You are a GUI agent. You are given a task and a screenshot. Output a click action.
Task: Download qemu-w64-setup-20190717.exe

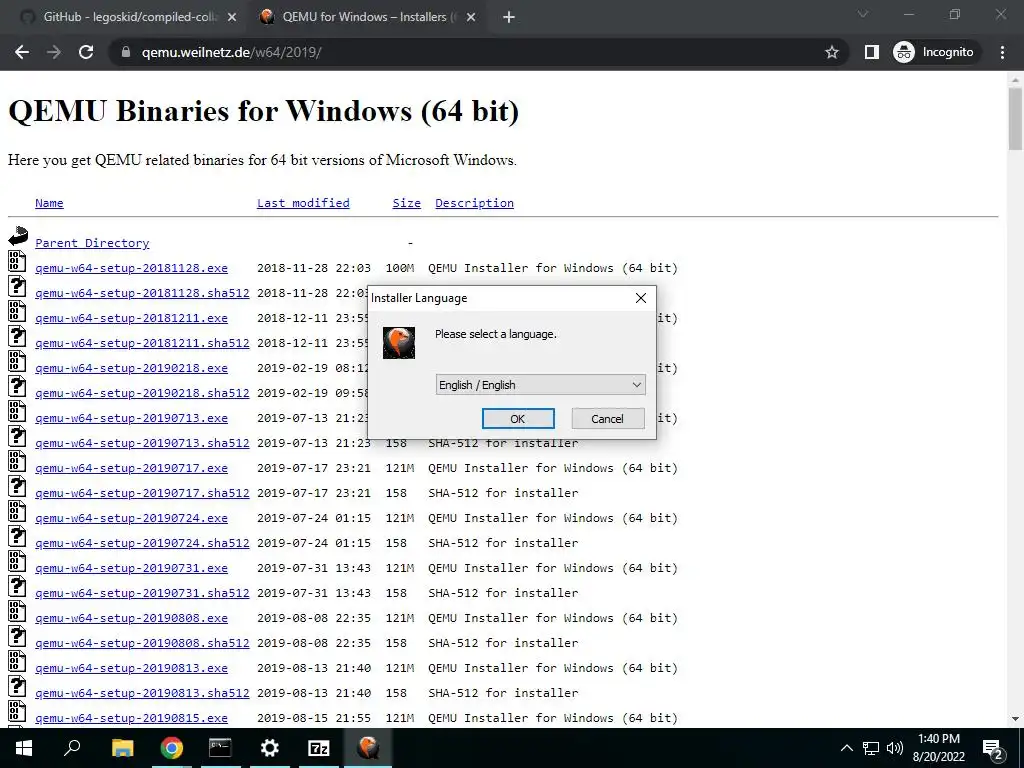(131, 468)
